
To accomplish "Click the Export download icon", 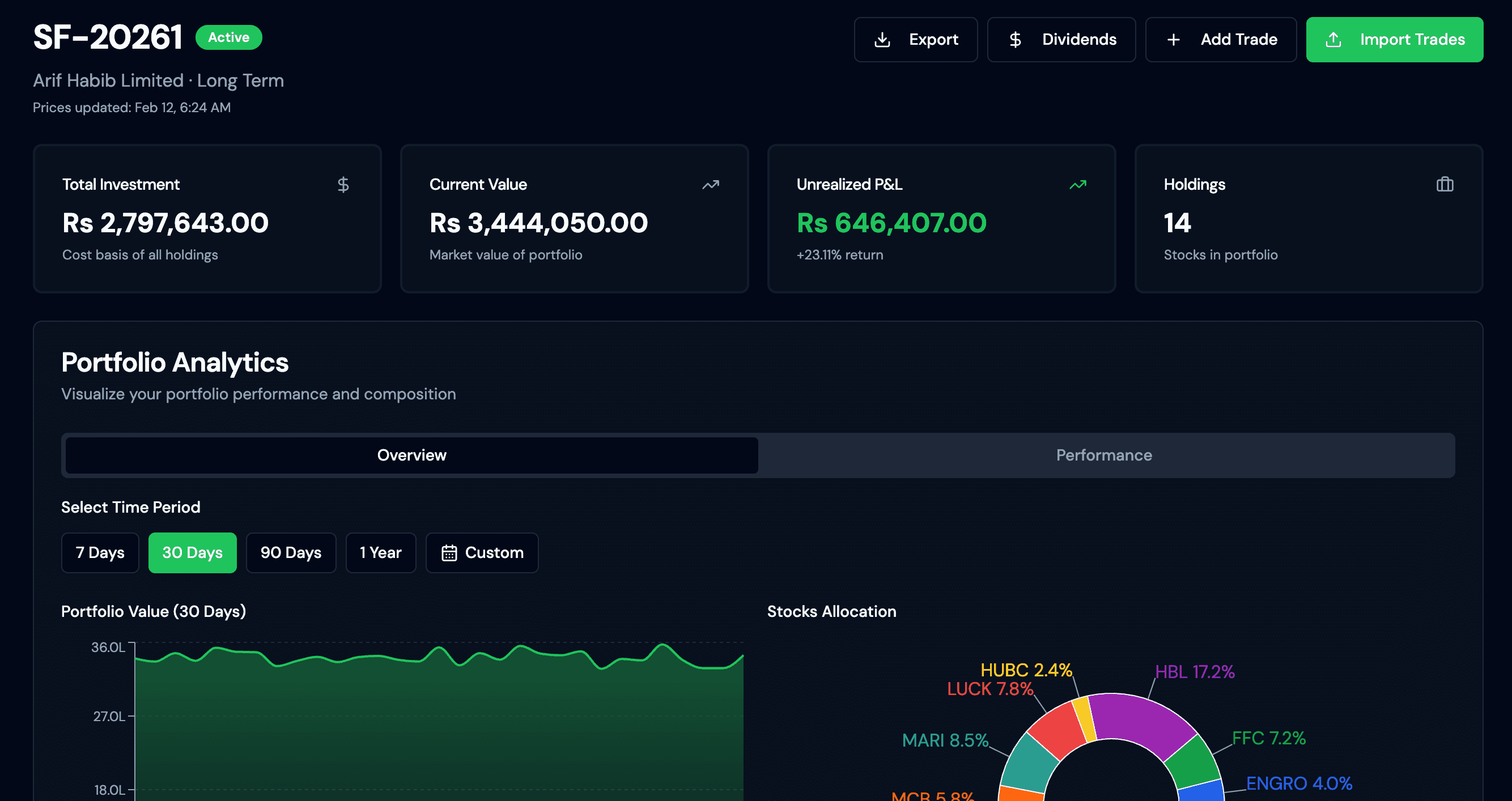I will [x=883, y=39].
